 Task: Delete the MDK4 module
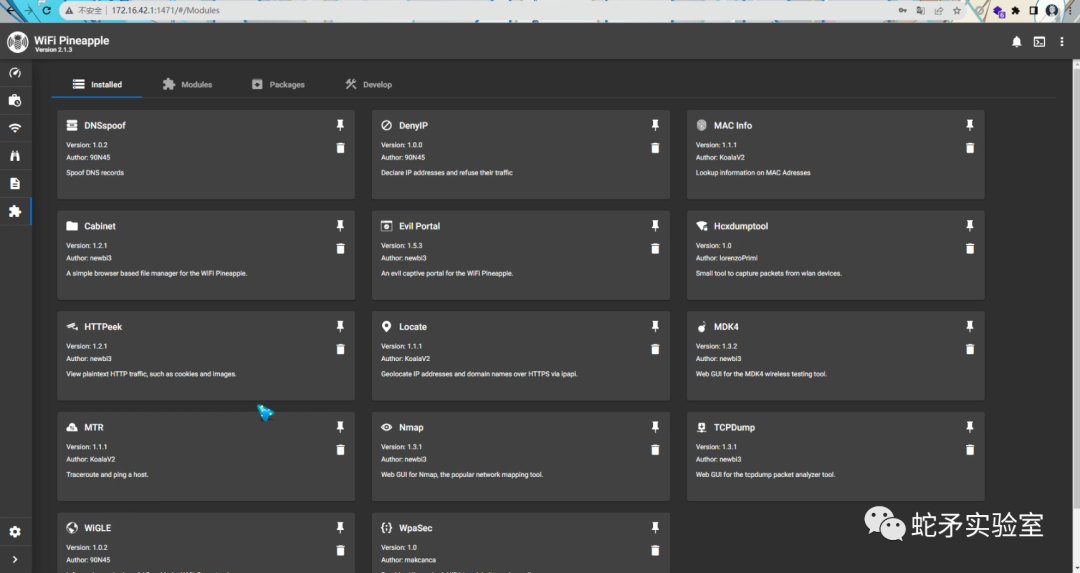click(970, 349)
